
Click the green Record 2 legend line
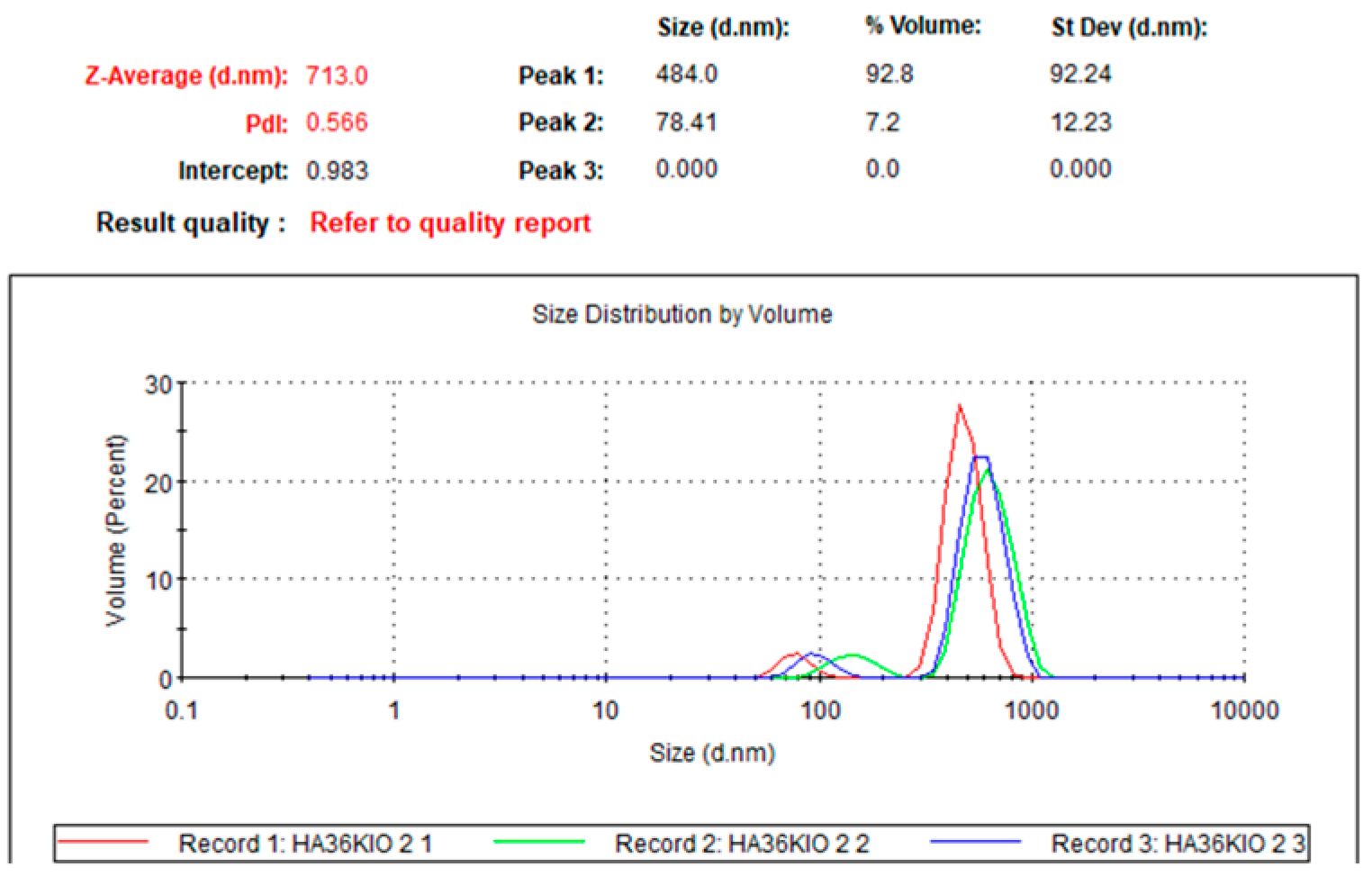pos(538,843)
